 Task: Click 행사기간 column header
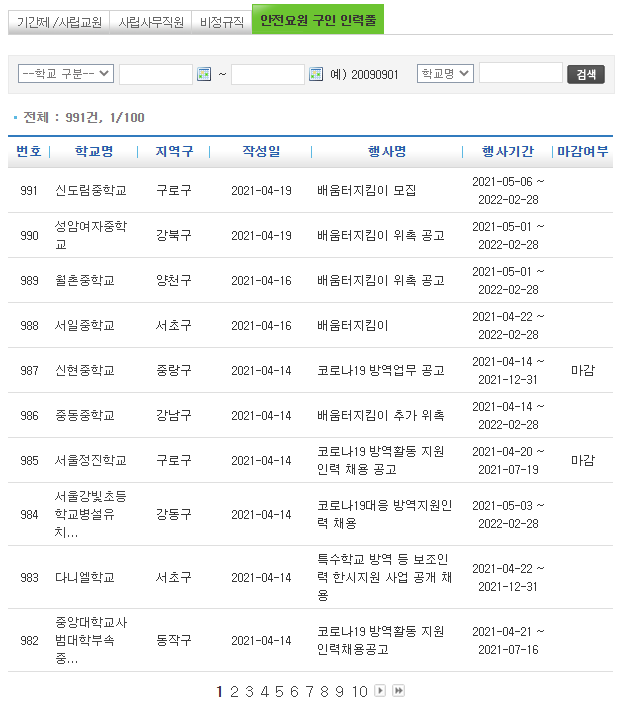[508, 152]
